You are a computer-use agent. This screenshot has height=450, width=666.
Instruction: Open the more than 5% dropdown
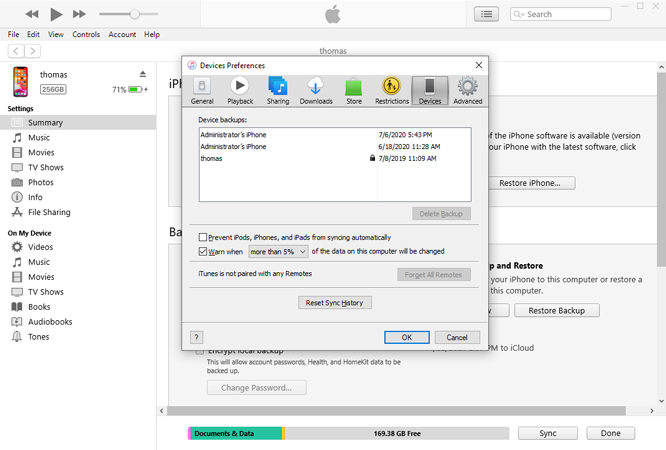(278, 252)
